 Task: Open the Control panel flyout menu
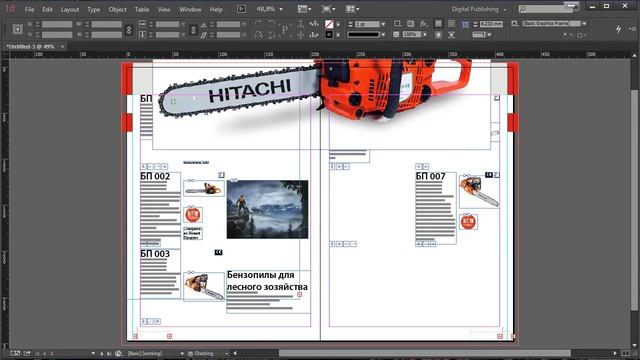click(632, 29)
